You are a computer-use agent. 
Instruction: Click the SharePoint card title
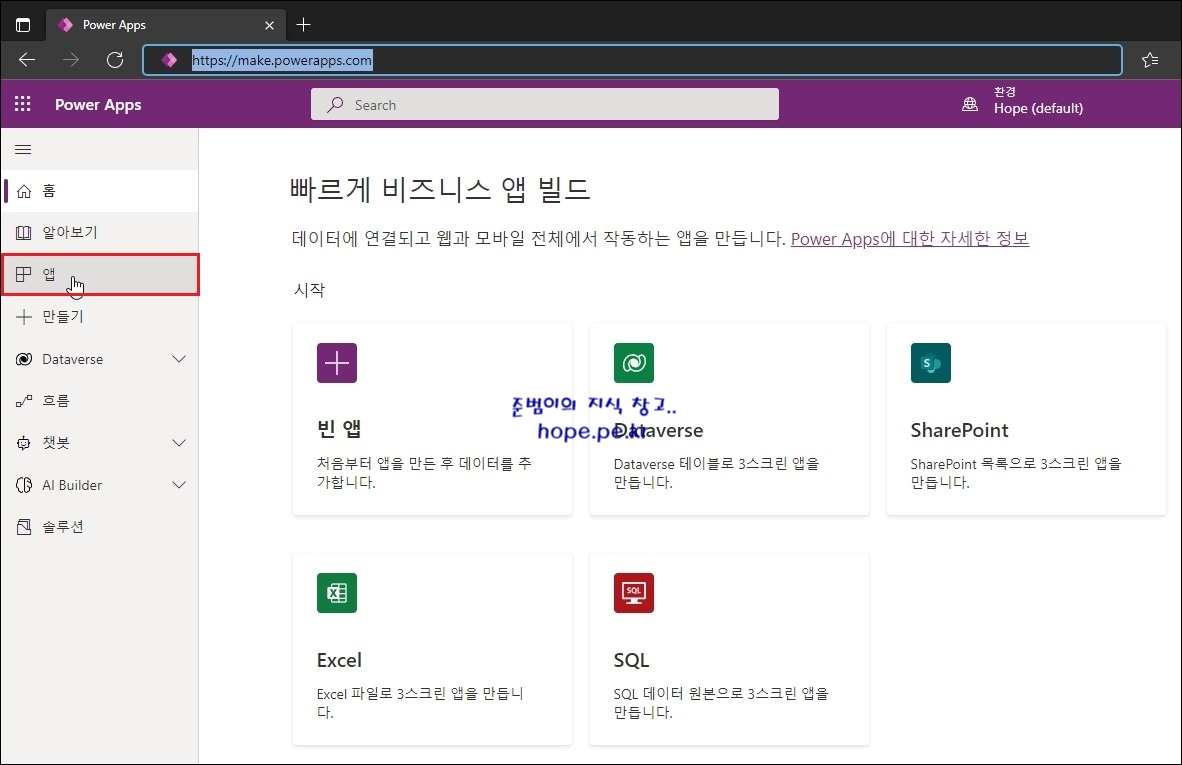(x=959, y=430)
